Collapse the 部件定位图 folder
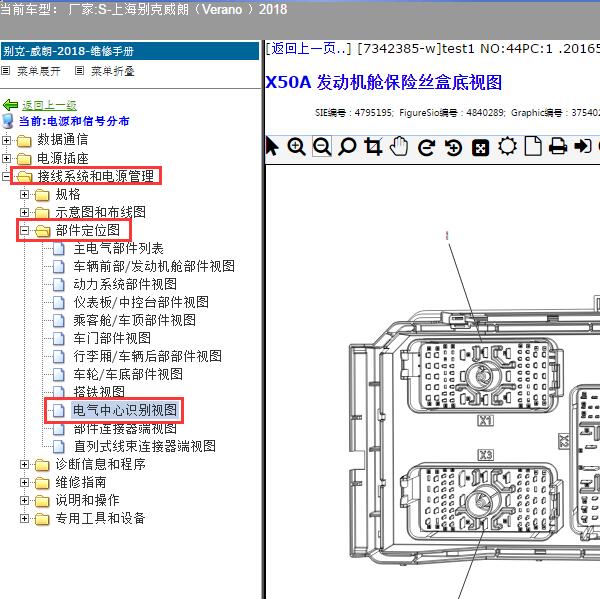The image size is (600, 599). click(25, 230)
